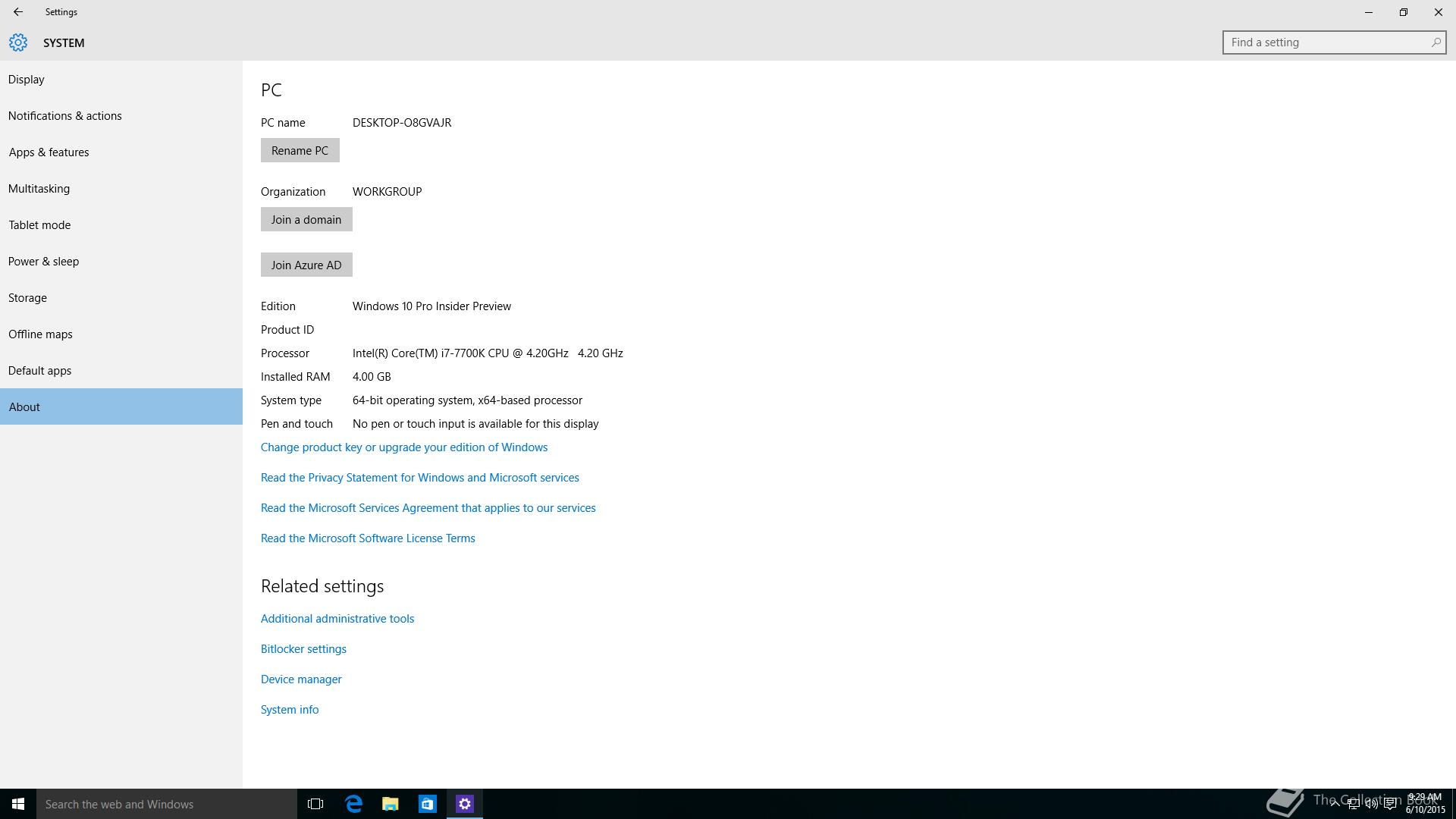The width and height of the screenshot is (1456, 819).
Task: Focus the Find a setting box
Action: 1334,42
